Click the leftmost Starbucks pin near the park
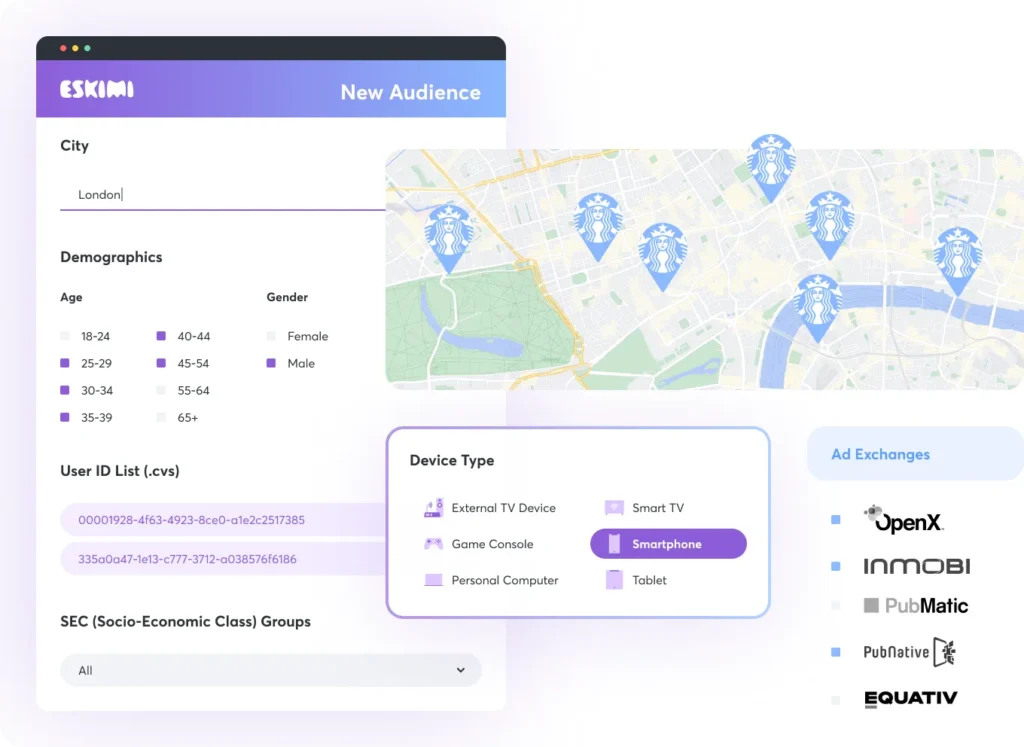 tap(449, 238)
